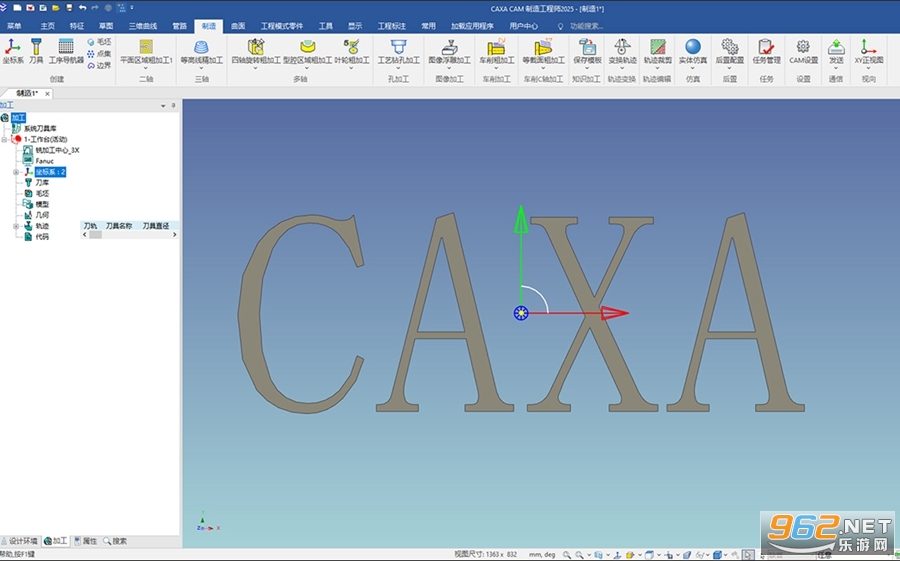
Task: Start 实体仿真 solid simulation
Action: [x=693, y=51]
